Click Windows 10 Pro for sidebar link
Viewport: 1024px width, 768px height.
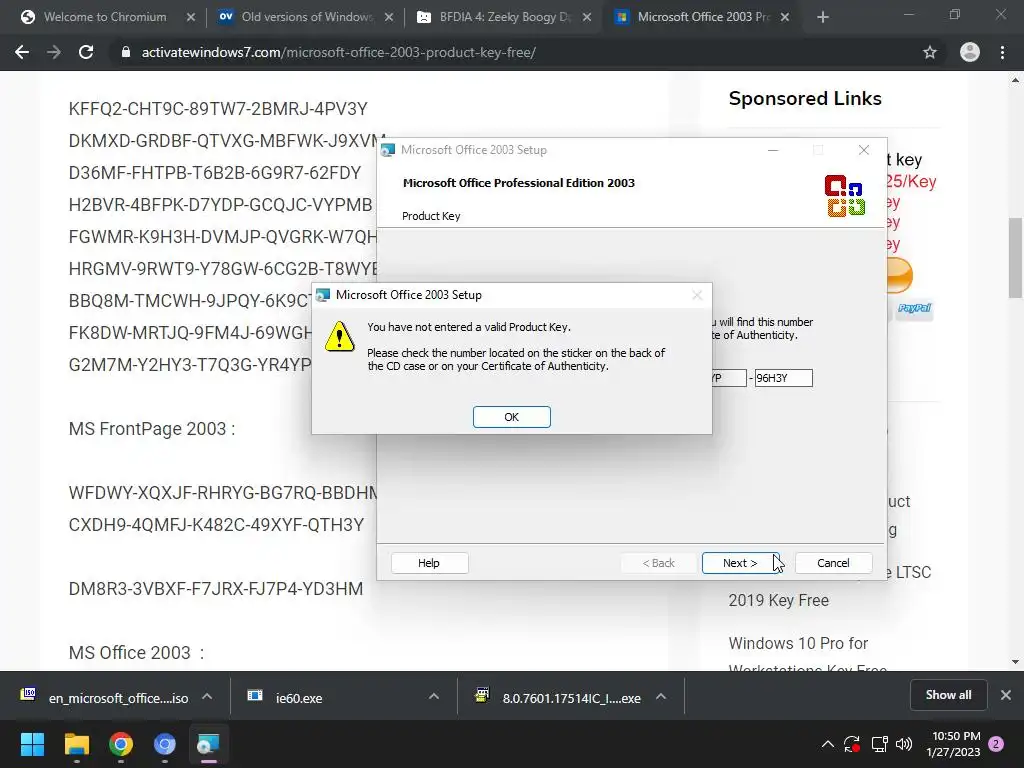click(x=798, y=643)
